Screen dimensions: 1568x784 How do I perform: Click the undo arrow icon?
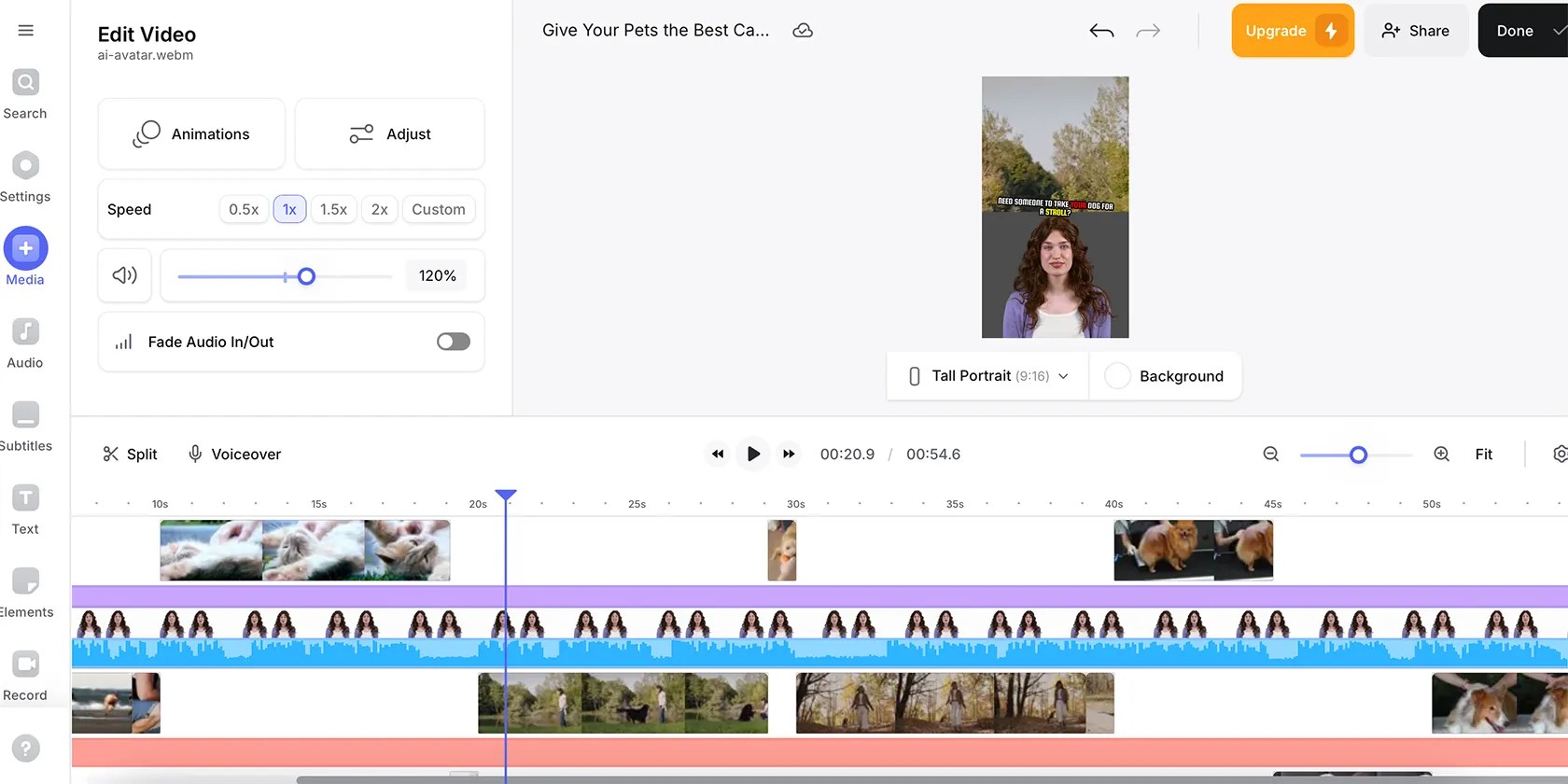(x=1101, y=31)
